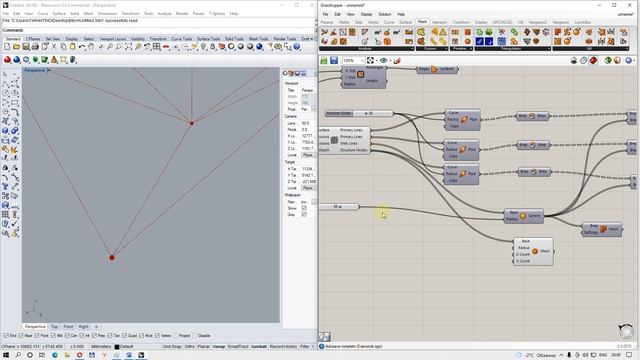Toggle the Near osnap checkbox
Image resolution: width=640 pixels, height=360 pixels.
pos(21,336)
